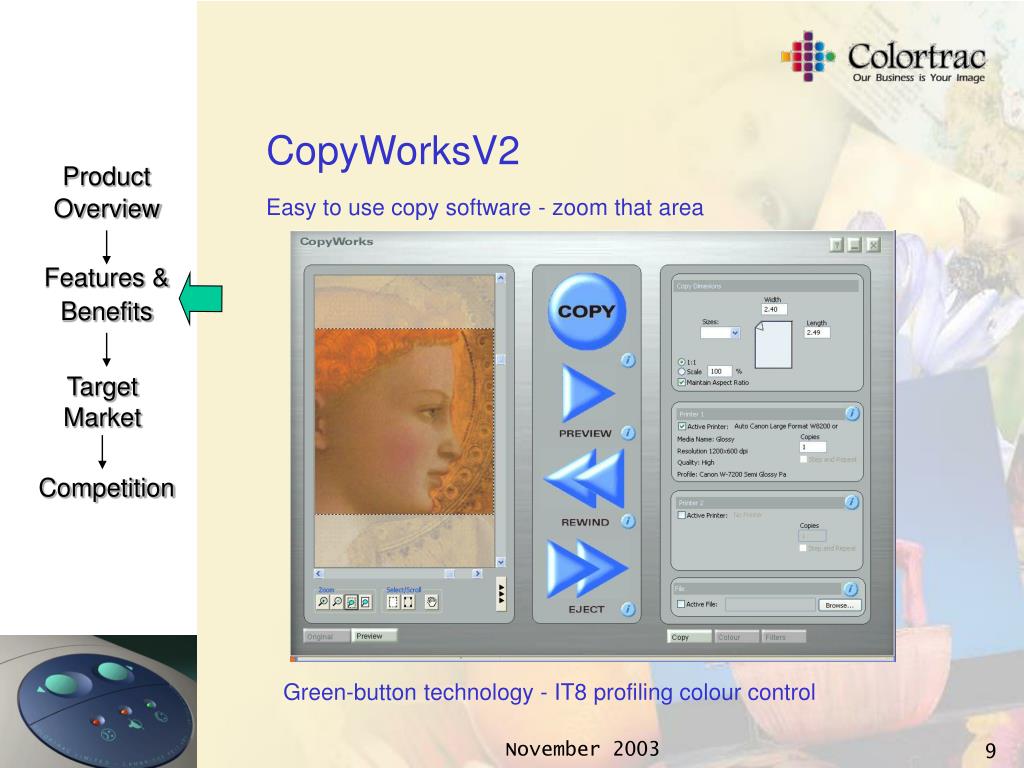Viewport: 1024px width, 768px height.
Task: Open Printer 2 info icon
Action: click(x=851, y=502)
